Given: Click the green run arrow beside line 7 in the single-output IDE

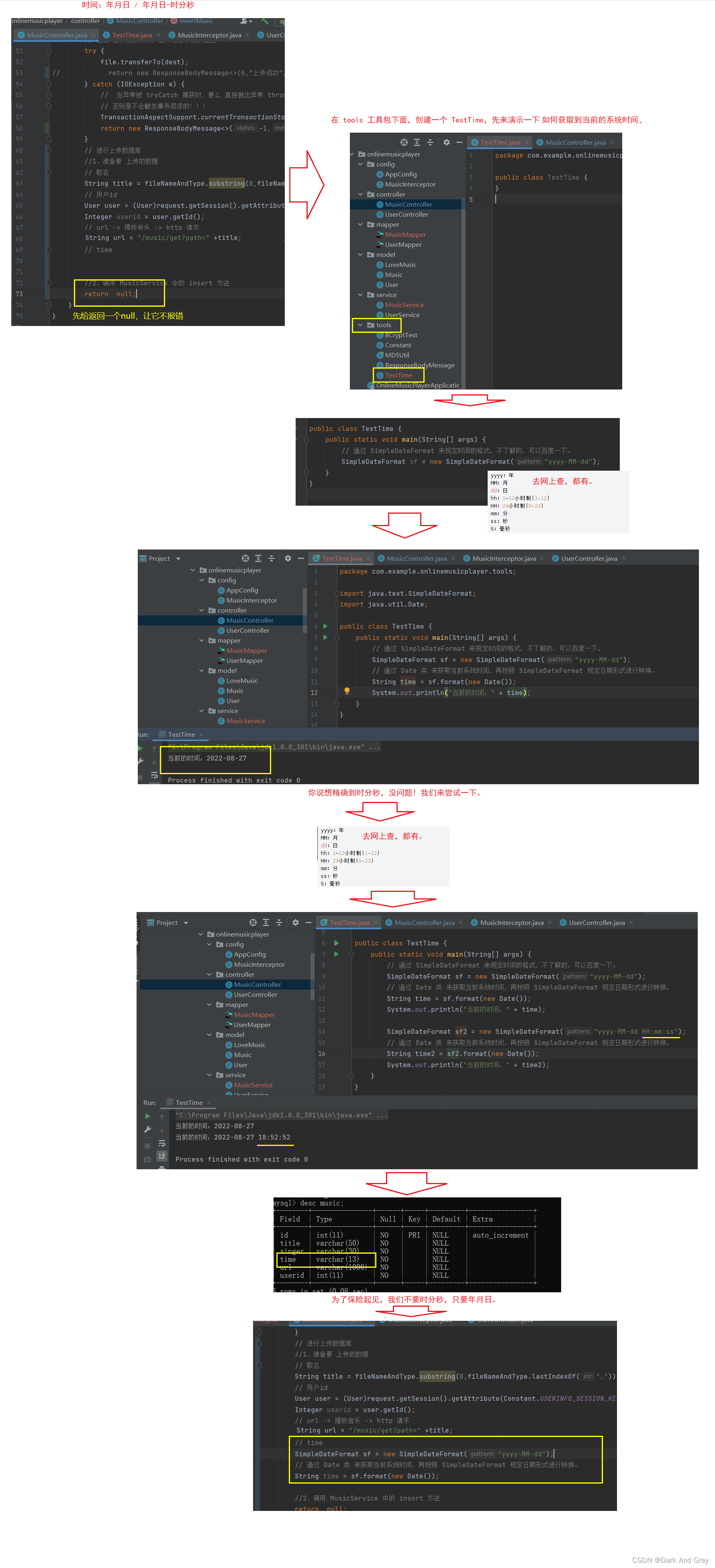Looking at the screenshot, I should coord(325,637).
